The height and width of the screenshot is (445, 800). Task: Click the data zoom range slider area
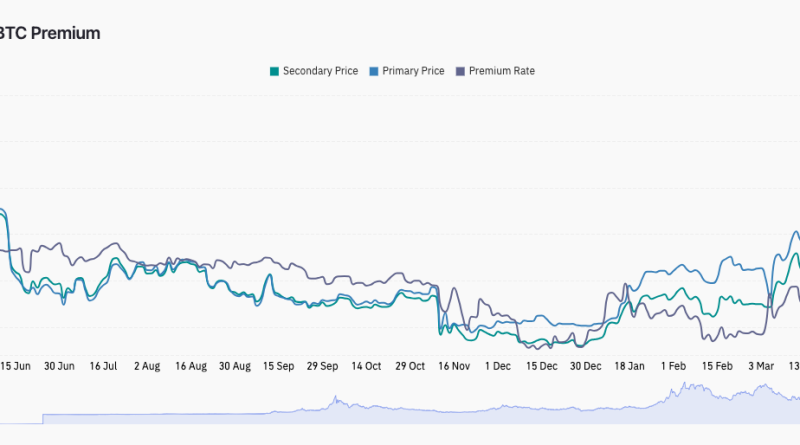(x=400, y=403)
